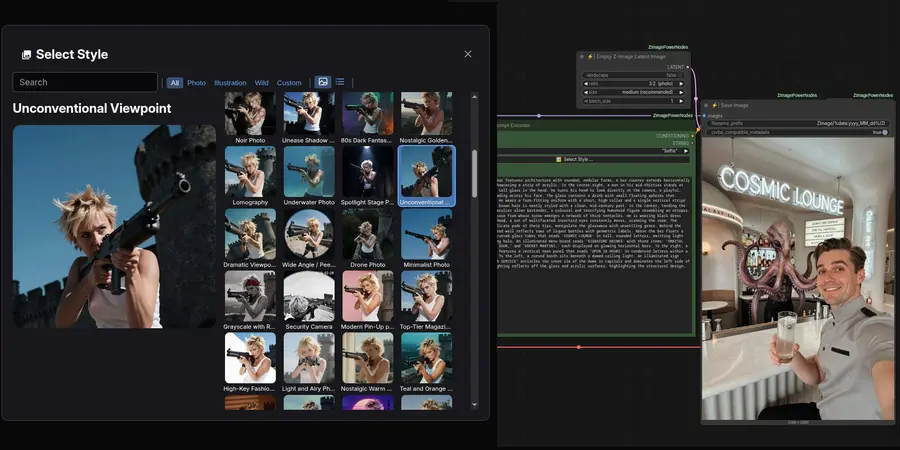
Task: Select the Teal and Orange style
Action: click(x=426, y=358)
